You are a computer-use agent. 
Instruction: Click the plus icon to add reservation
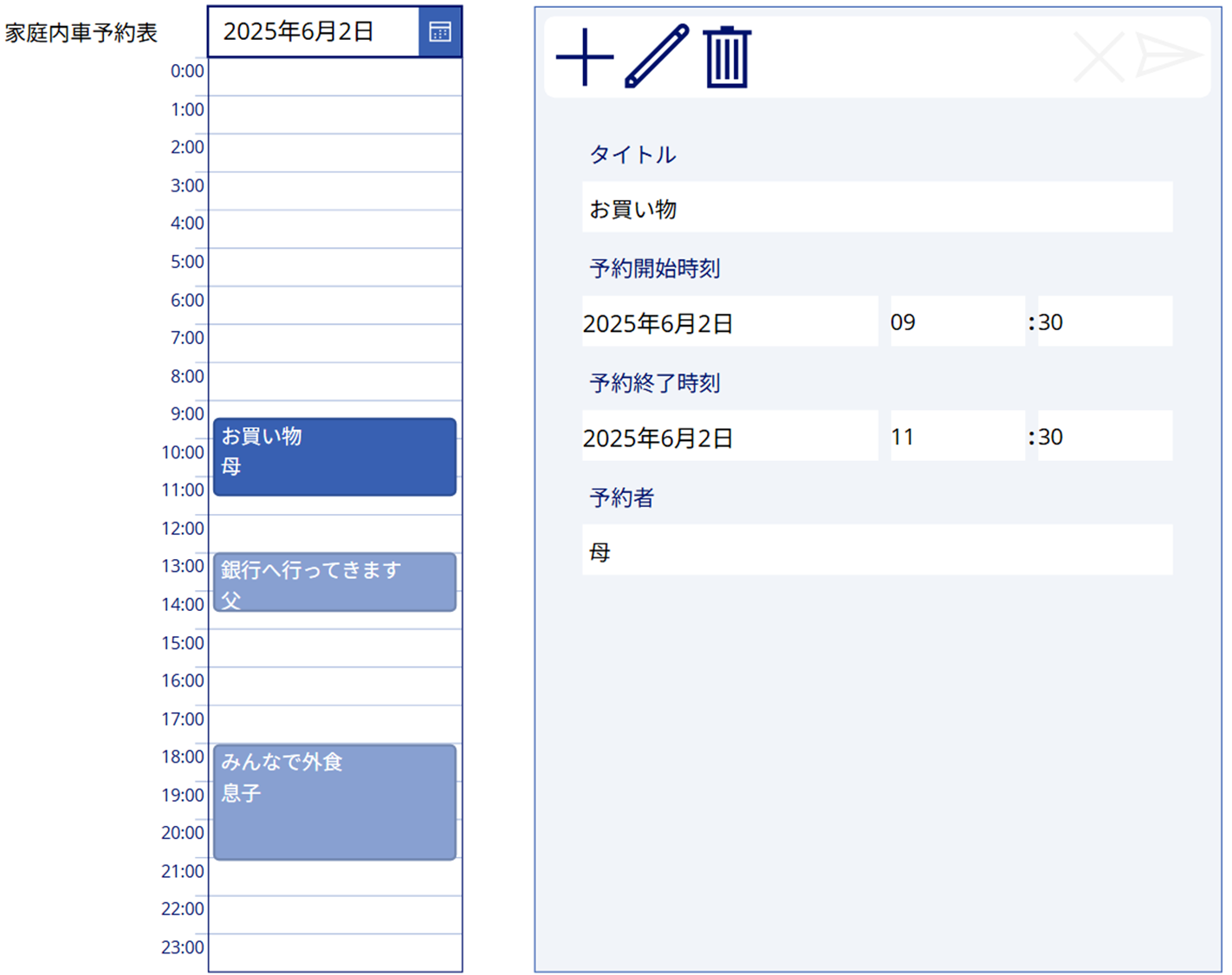(585, 57)
